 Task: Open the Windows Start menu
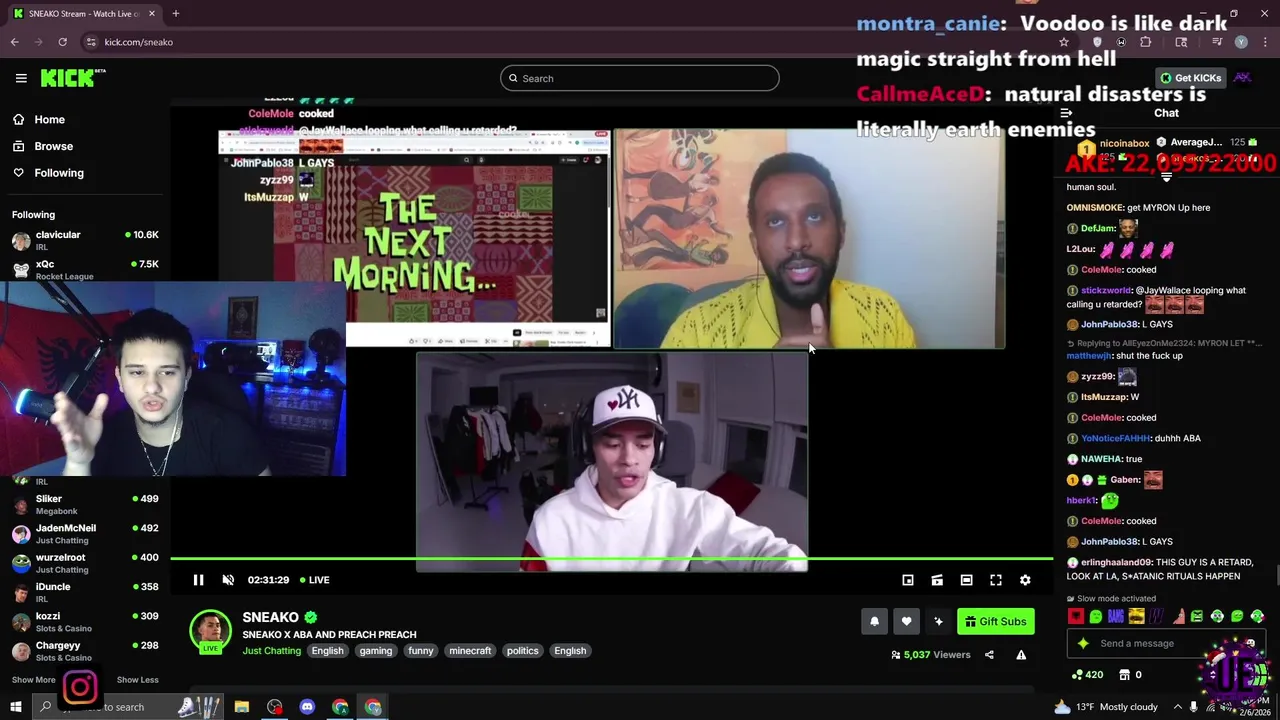coord(16,707)
